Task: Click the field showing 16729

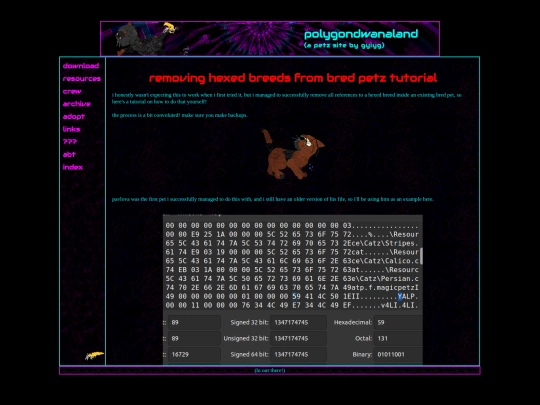Action: 194,354
